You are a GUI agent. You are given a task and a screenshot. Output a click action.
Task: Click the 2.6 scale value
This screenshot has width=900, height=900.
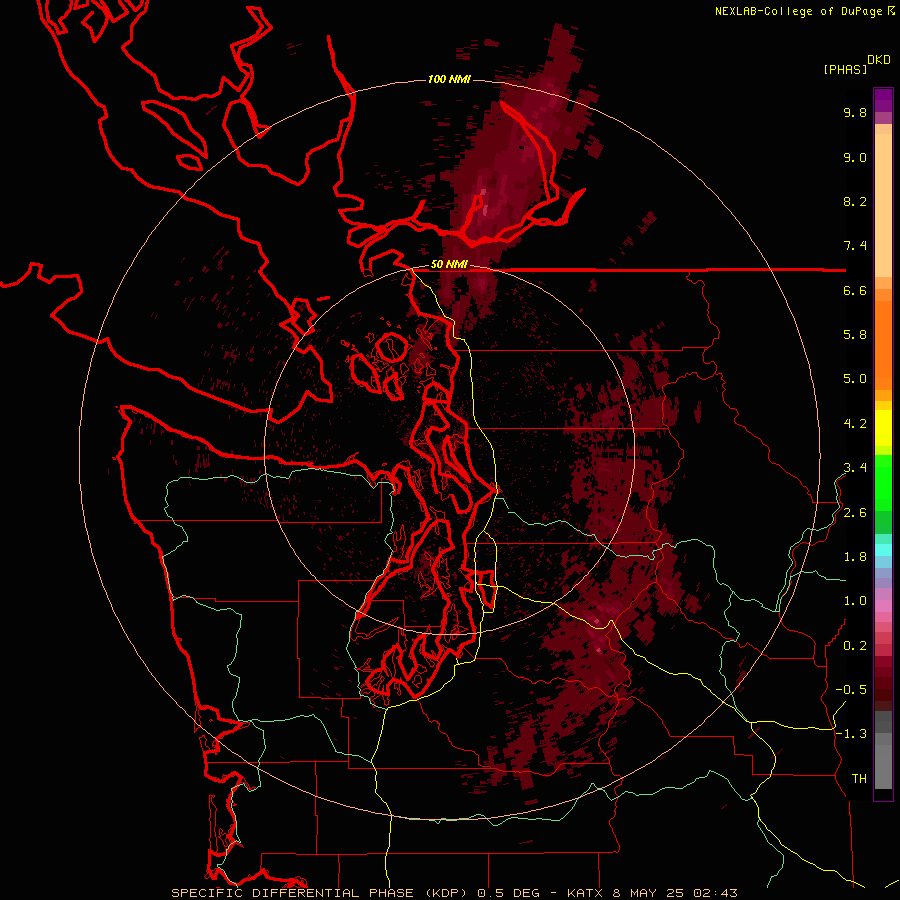(855, 513)
